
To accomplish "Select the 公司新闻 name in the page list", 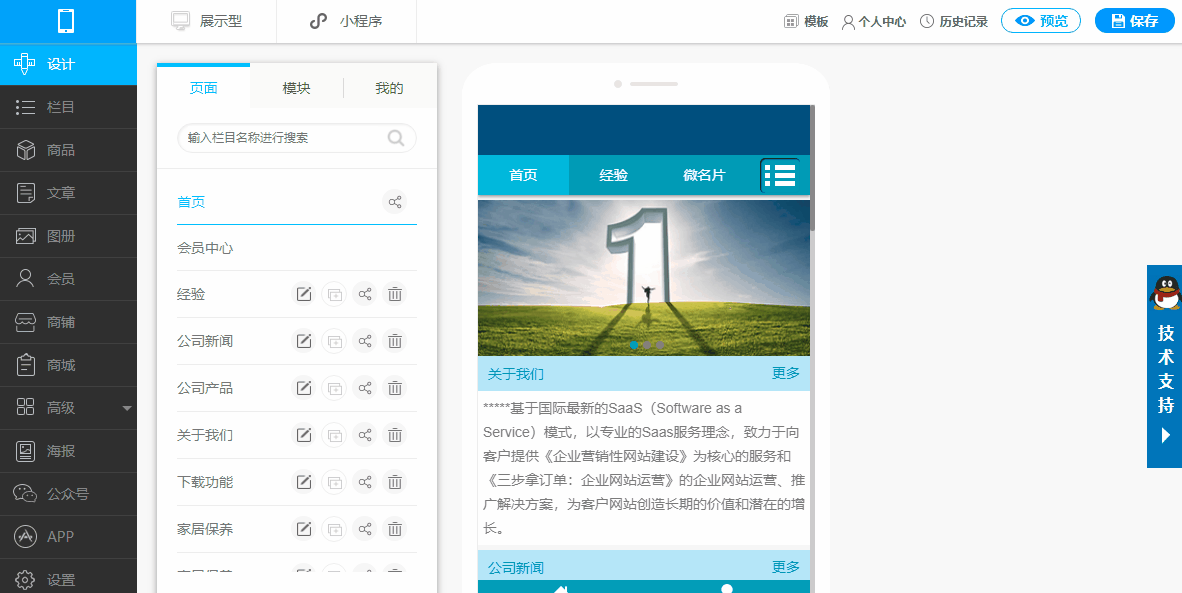I will click(x=205, y=341).
